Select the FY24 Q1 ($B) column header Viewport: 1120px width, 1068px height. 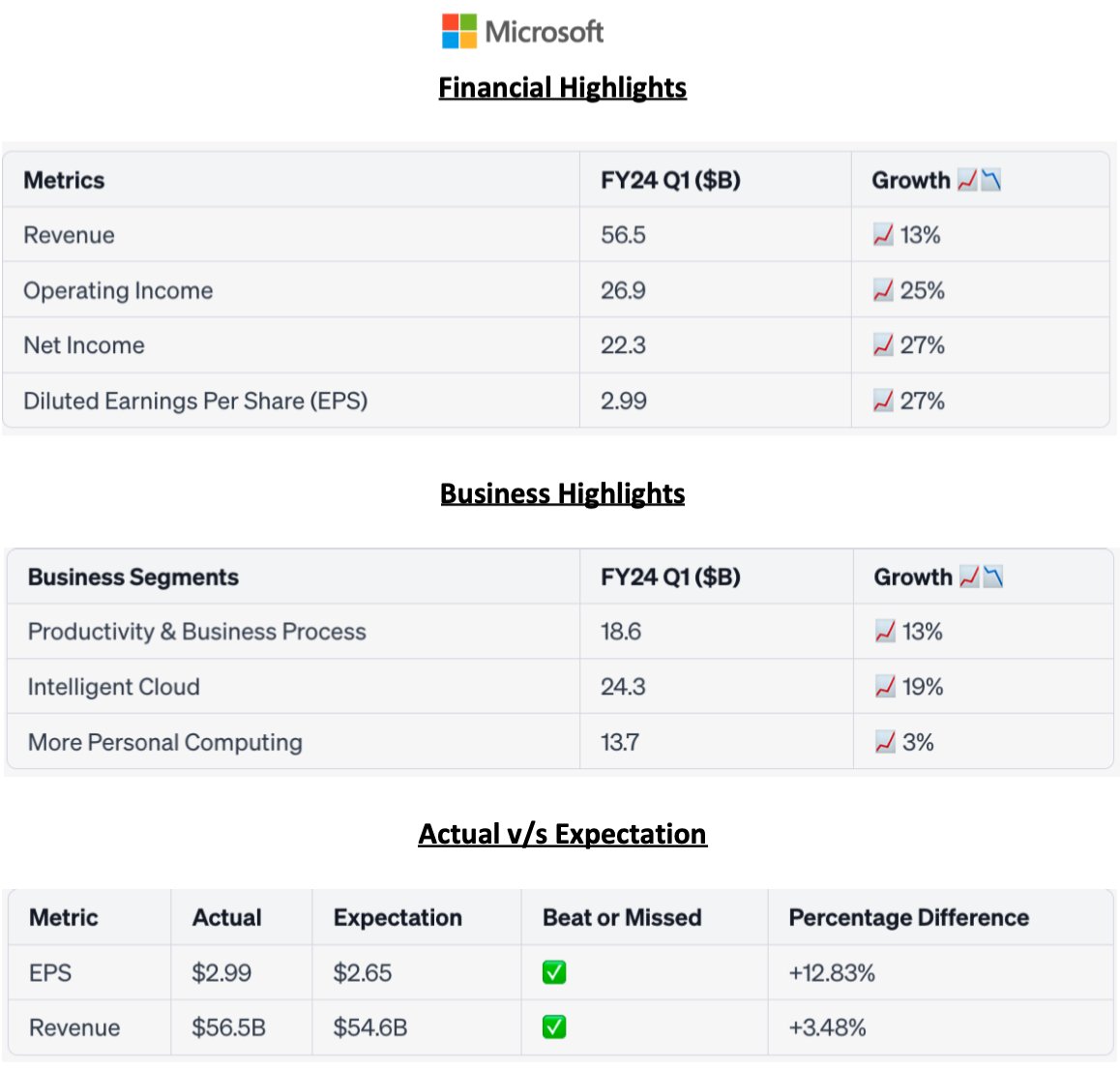[x=669, y=179]
